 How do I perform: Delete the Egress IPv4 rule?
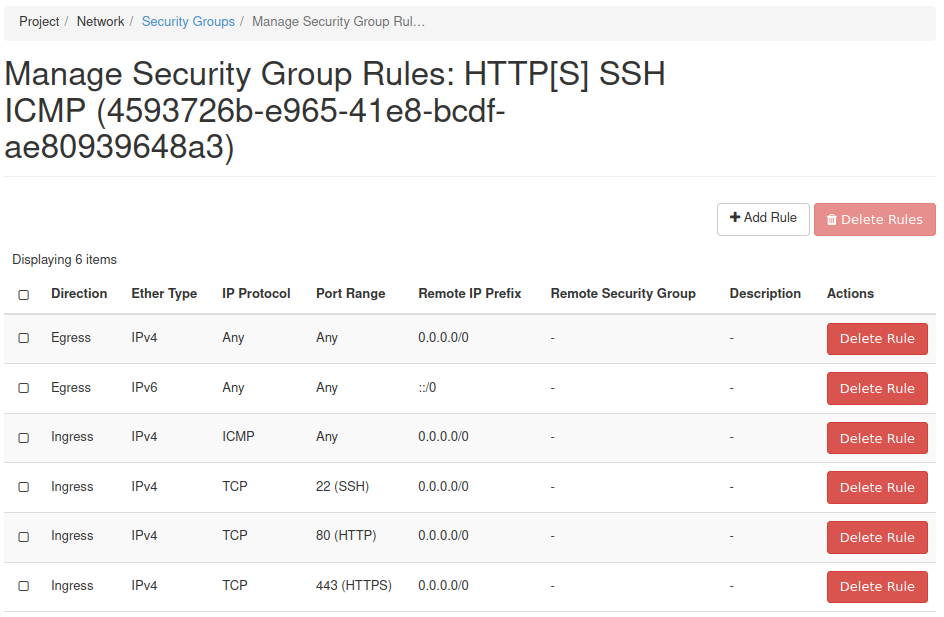point(876,339)
